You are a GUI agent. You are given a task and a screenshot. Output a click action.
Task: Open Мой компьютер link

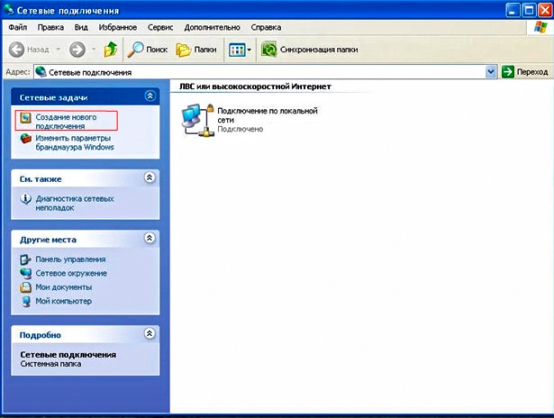click(64, 301)
